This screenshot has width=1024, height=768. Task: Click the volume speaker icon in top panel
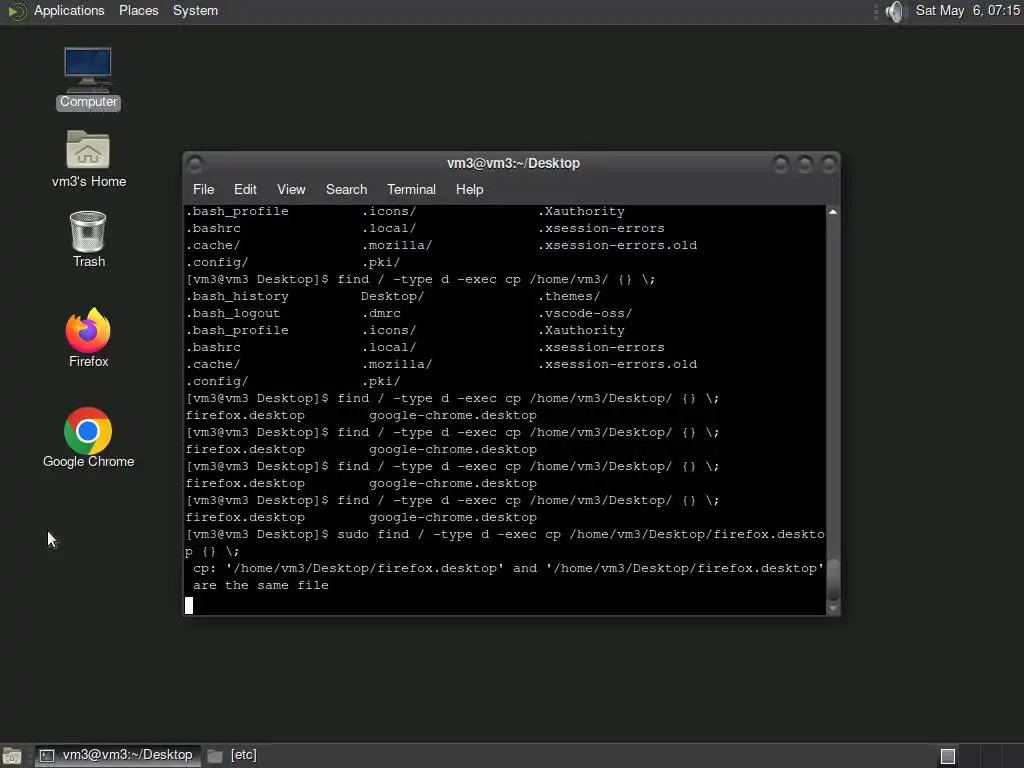pyautogui.click(x=895, y=11)
